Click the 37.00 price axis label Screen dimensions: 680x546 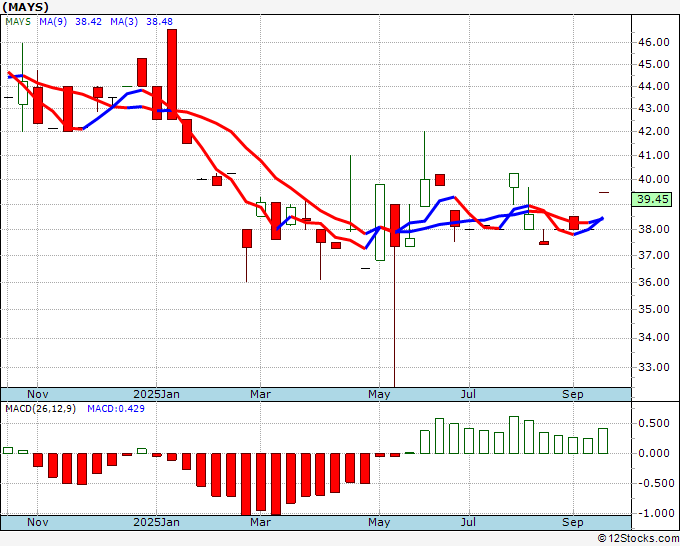(x=654, y=255)
